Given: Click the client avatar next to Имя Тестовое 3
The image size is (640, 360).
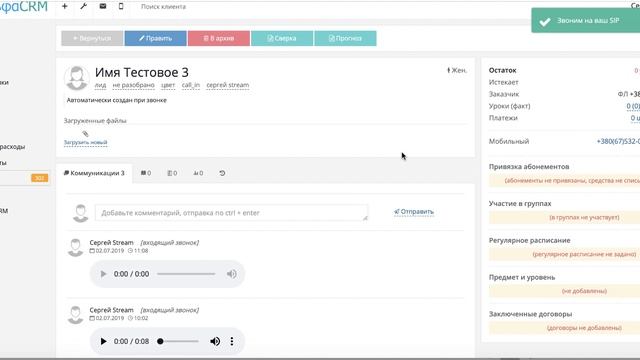Looking at the screenshot, I should (x=77, y=78).
